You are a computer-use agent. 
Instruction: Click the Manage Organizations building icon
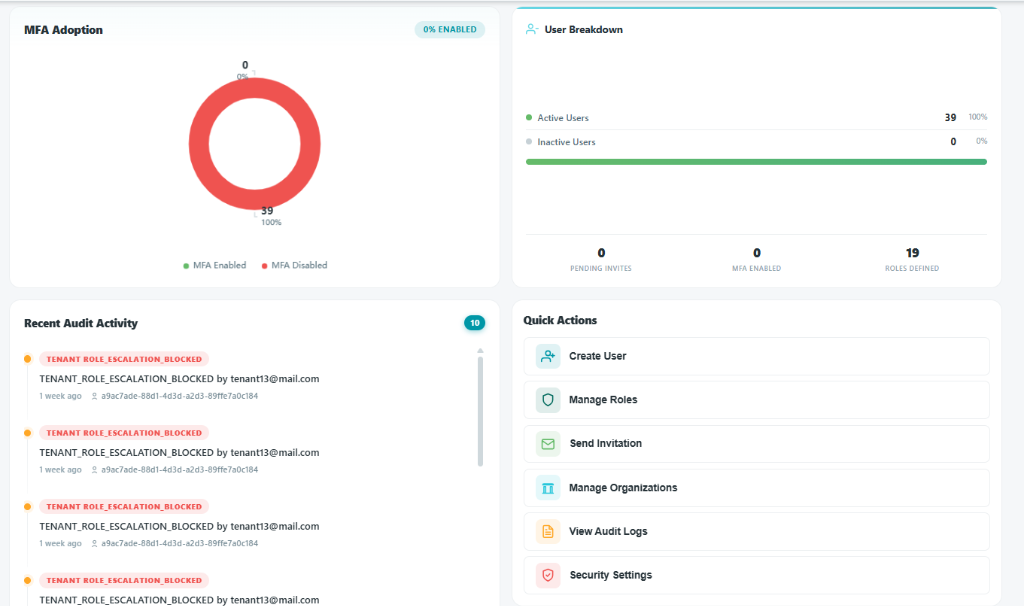[x=548, y=488]
